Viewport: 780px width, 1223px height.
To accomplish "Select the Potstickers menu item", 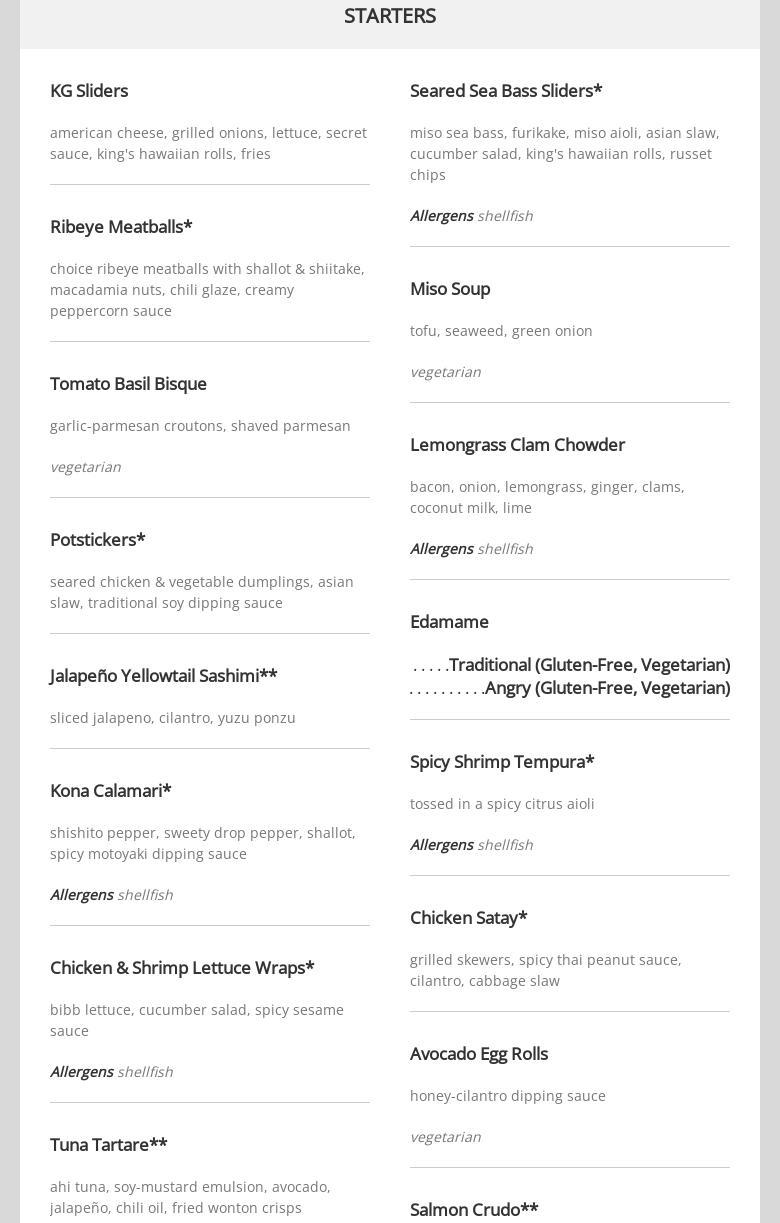I will (x=98, y=540).
